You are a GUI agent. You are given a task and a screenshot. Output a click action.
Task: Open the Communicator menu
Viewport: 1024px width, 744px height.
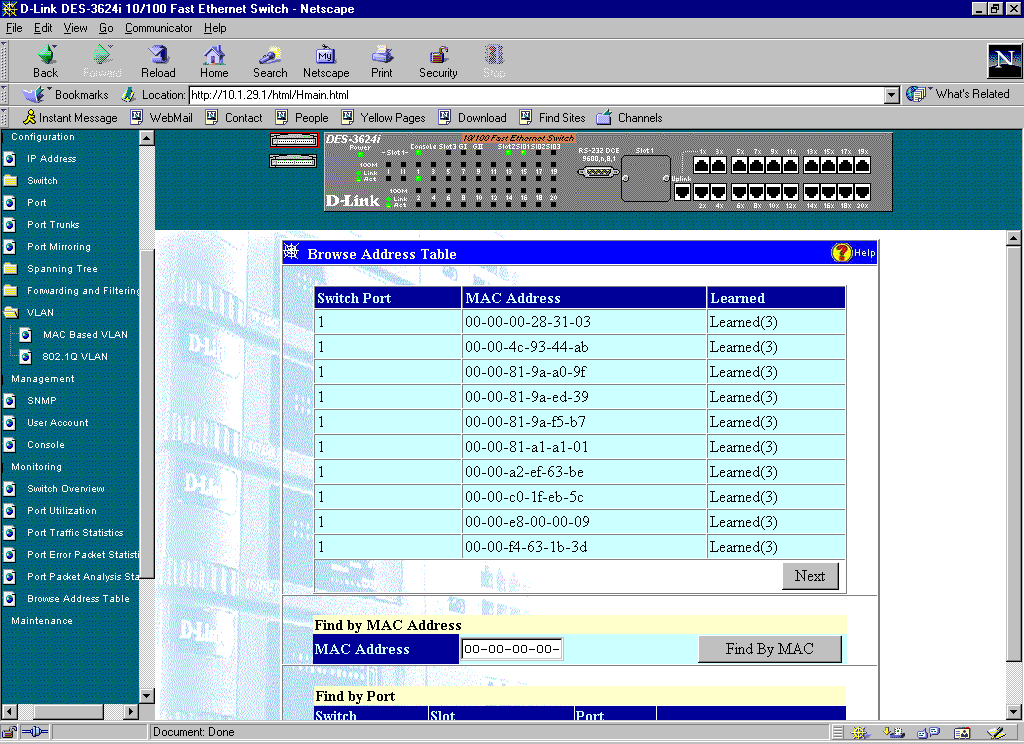pyautogui.click(x=158, y=28)
